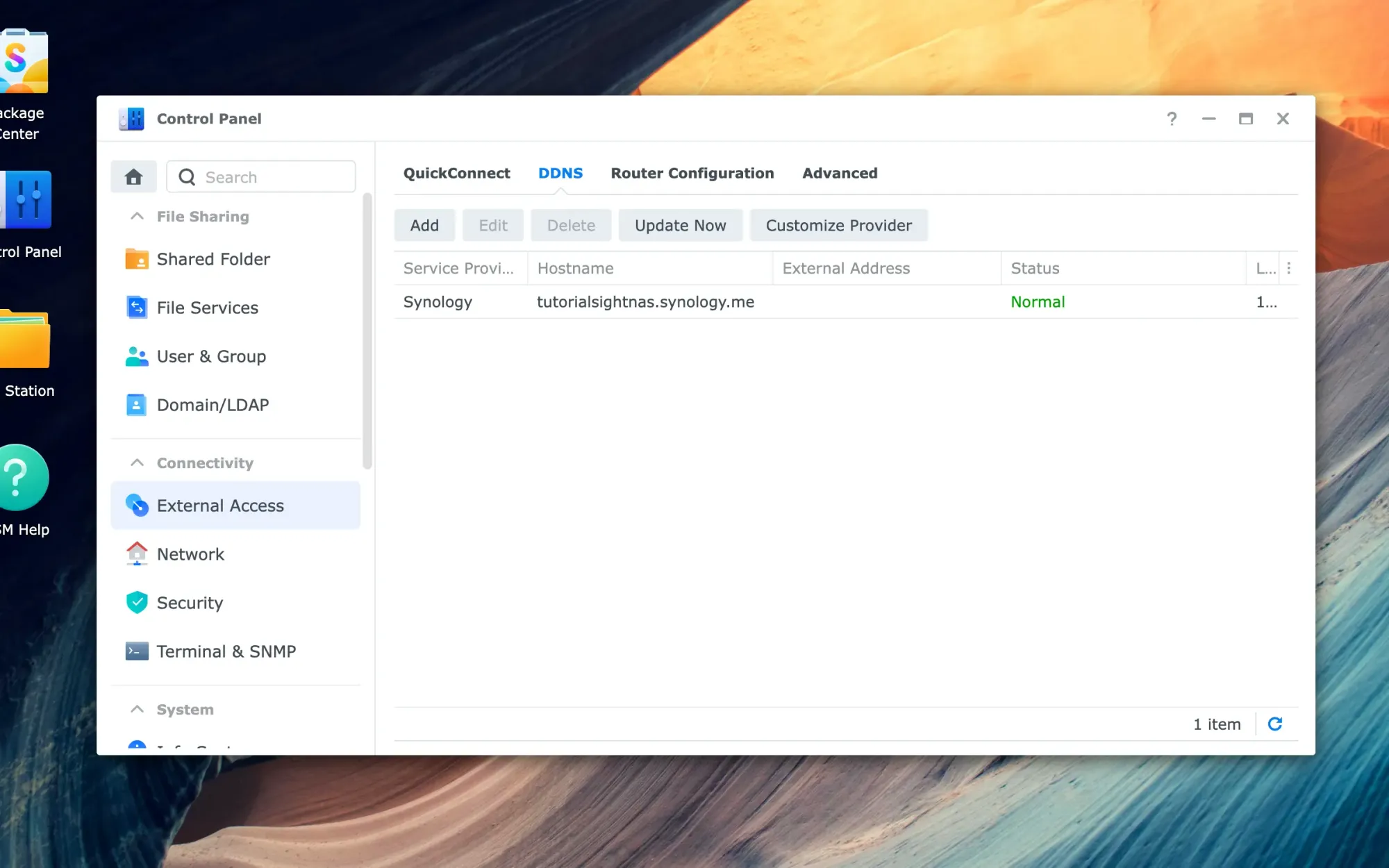Click the refresh icon at bottom right

point(1275,724)
